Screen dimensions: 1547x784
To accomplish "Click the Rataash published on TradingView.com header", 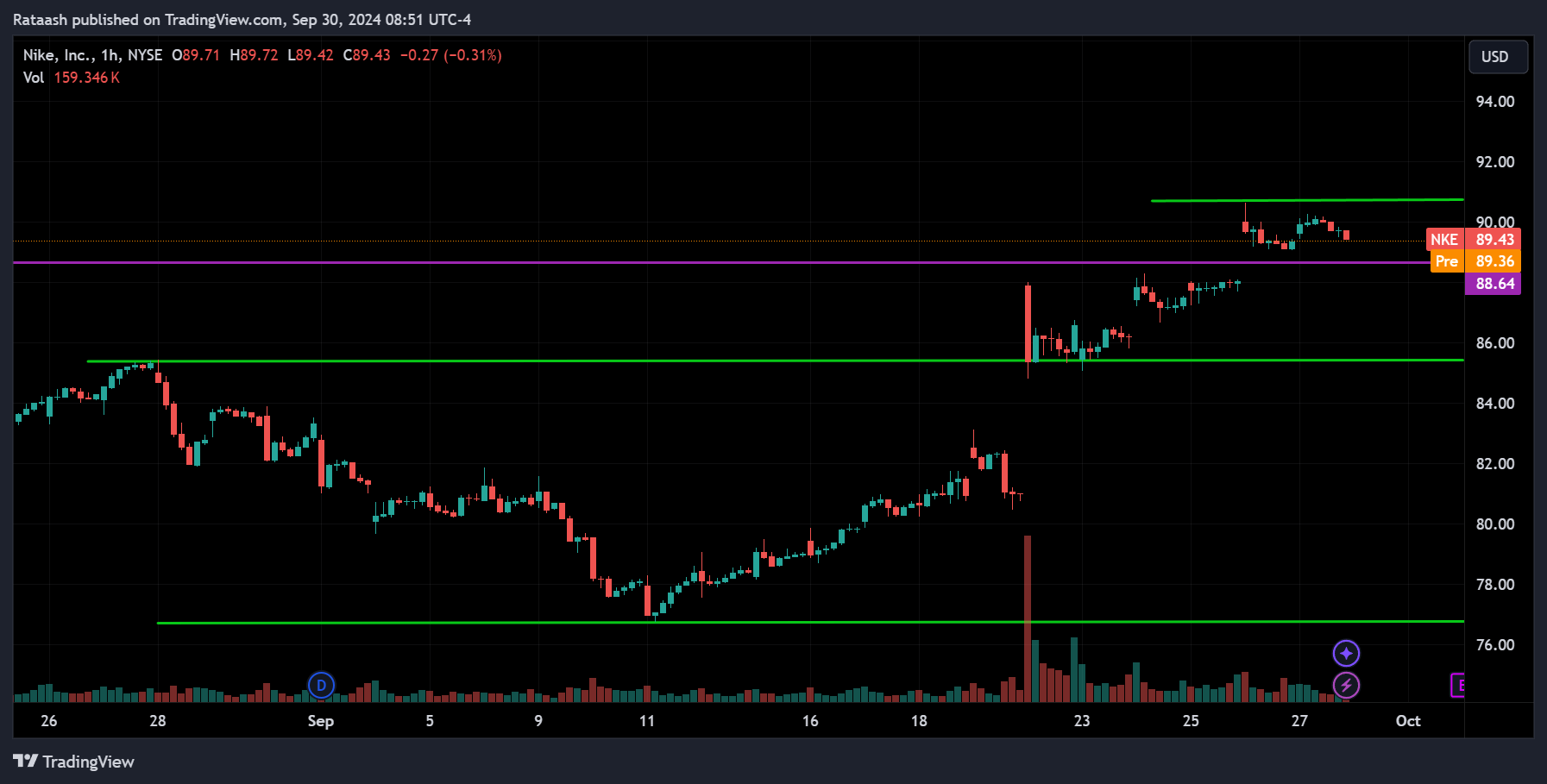I will (242, 19).
